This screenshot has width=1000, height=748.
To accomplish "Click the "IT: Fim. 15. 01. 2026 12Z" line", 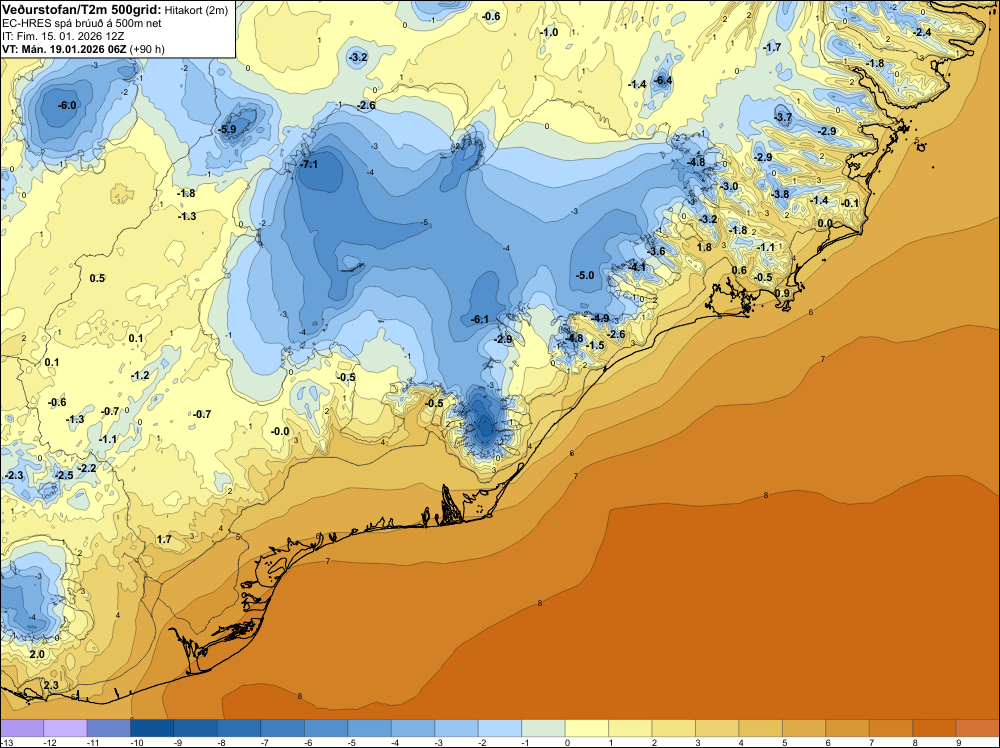I will click(x=63, y=36).
